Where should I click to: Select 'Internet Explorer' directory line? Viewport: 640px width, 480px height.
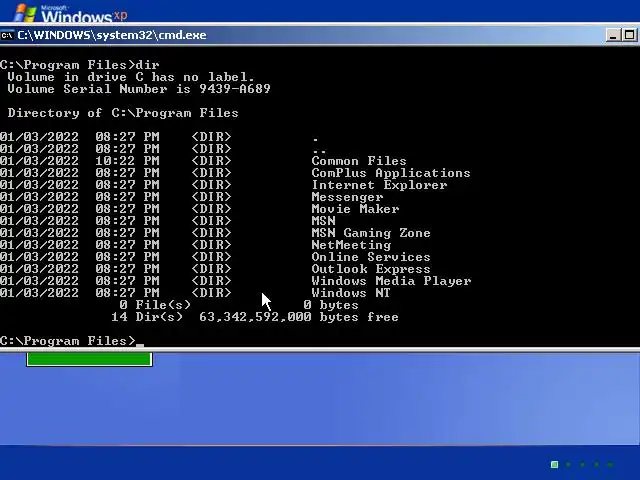click(x=379, y=185)
